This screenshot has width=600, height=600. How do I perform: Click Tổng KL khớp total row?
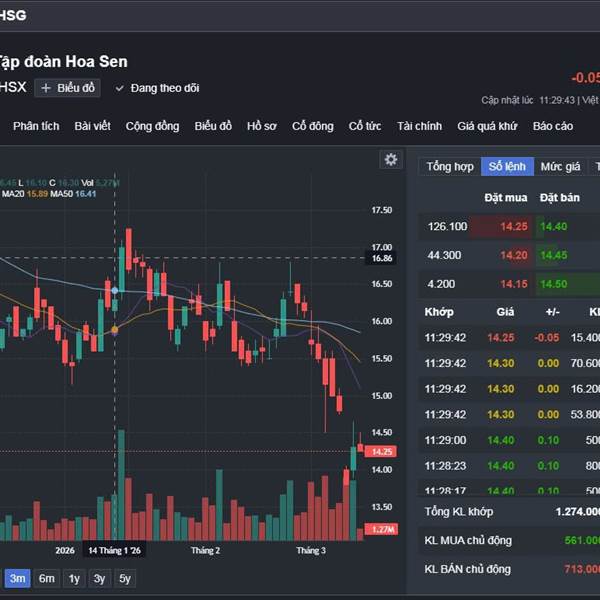(509, 512)
